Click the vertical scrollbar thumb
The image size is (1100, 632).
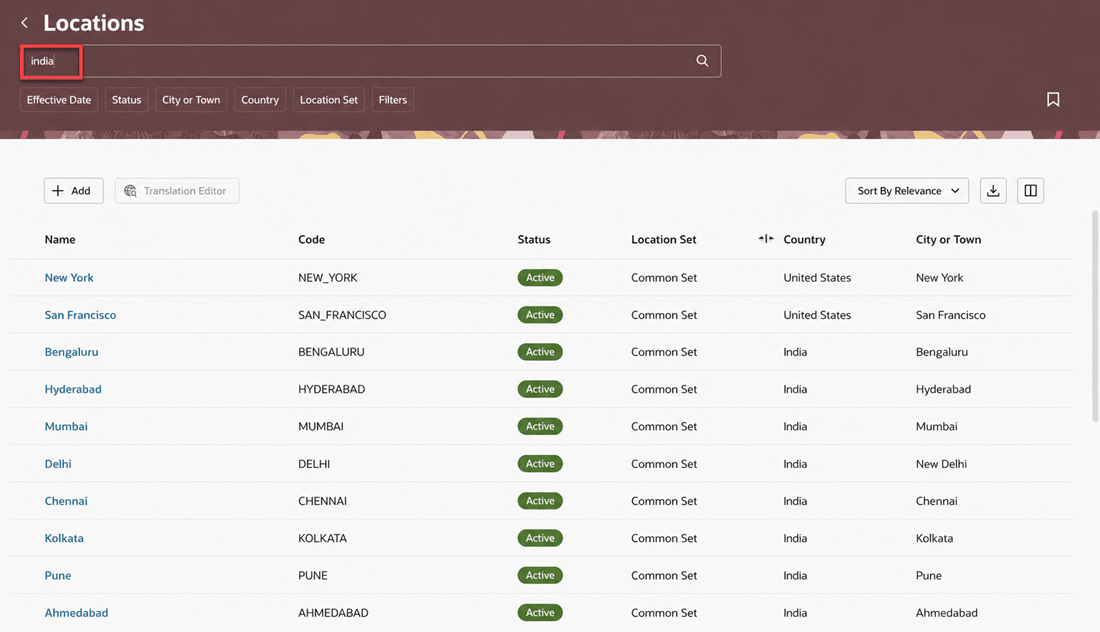coord(1094,316)
